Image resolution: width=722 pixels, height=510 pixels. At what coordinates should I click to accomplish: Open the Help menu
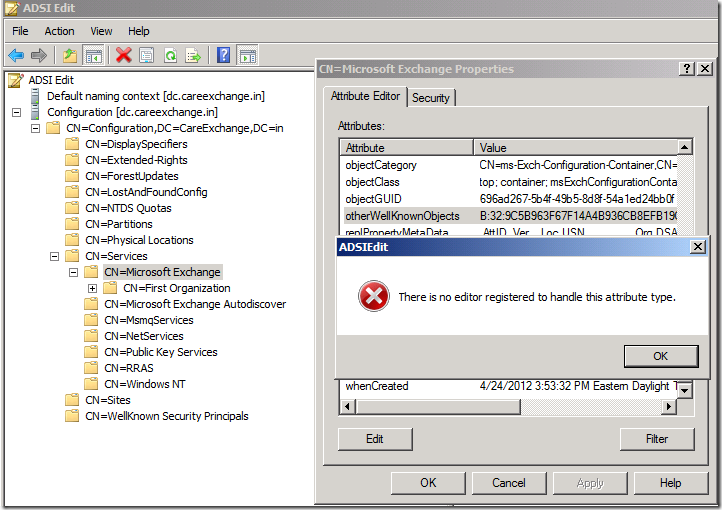(139, 31)
